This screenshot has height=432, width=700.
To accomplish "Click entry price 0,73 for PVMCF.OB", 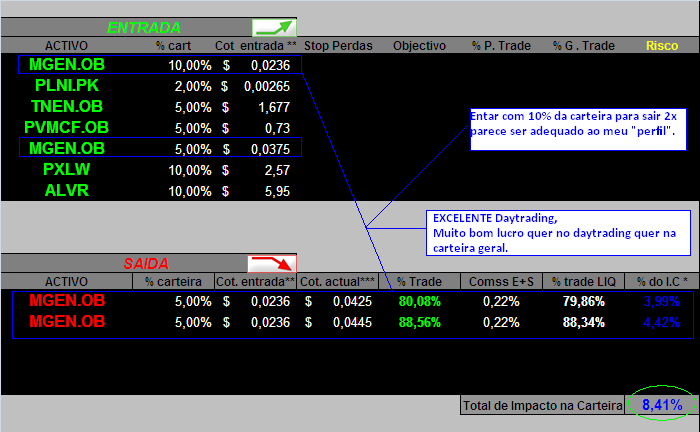I will point(277,128).
